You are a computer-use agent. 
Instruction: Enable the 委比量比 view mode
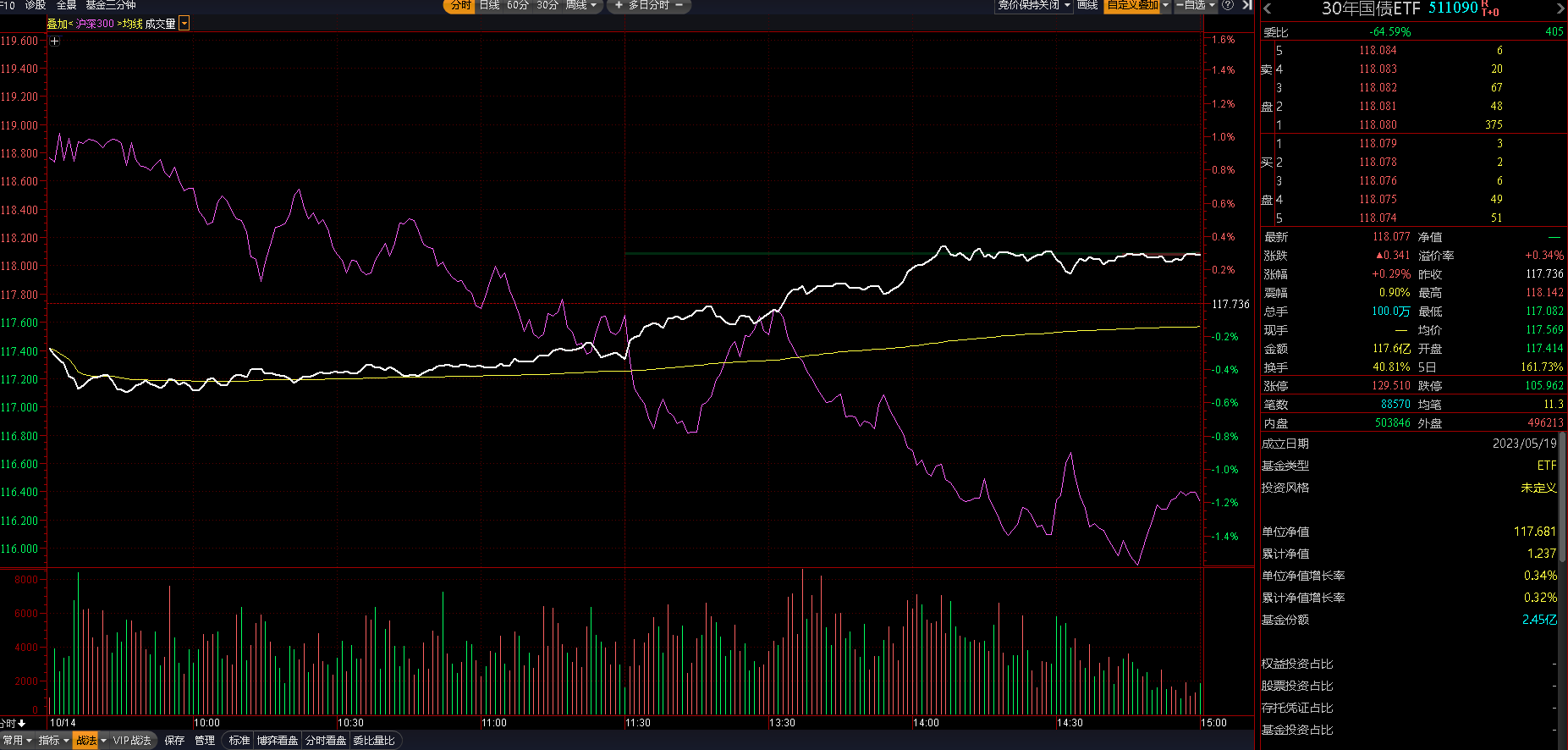(x=374, y=741)
